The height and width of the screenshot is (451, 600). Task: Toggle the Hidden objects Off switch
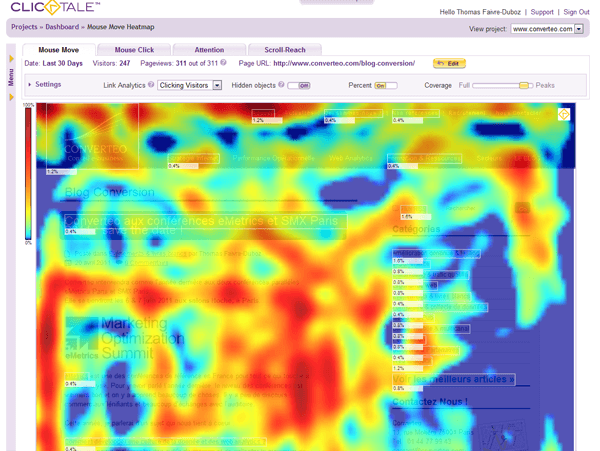click(299, 85)
